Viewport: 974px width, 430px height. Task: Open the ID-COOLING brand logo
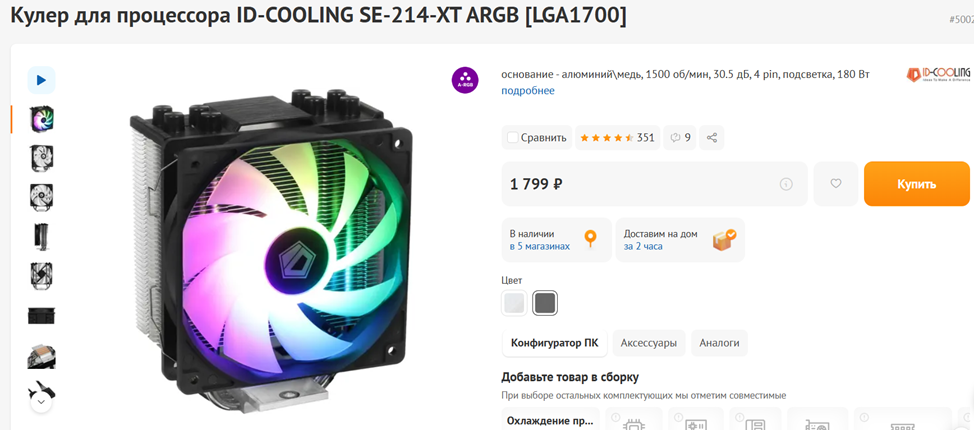pos(938,75)
